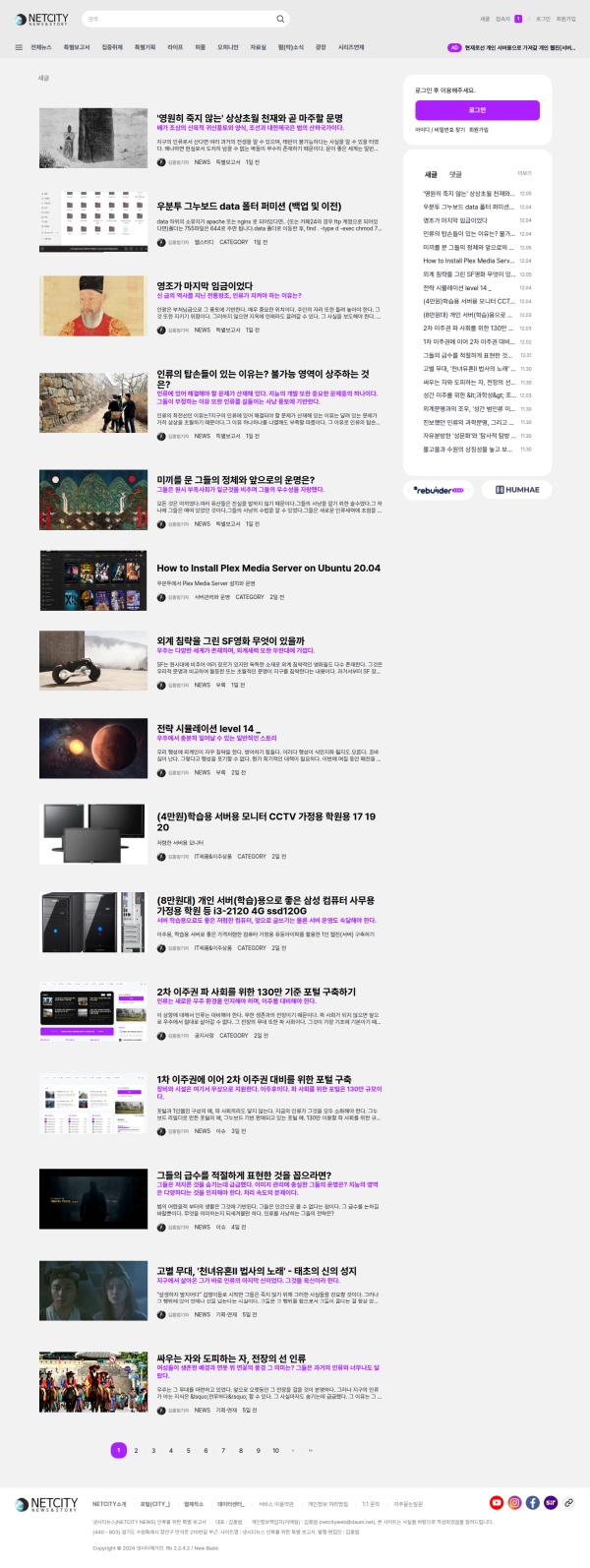Click the search magnifier icon
590x1568 pixels.
click(x=280, y=19)
